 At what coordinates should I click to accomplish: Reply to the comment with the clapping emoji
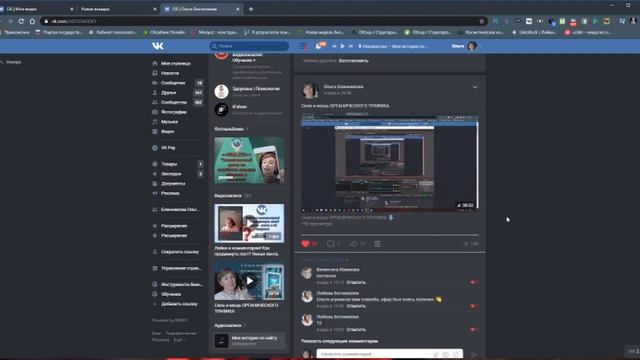356,306
